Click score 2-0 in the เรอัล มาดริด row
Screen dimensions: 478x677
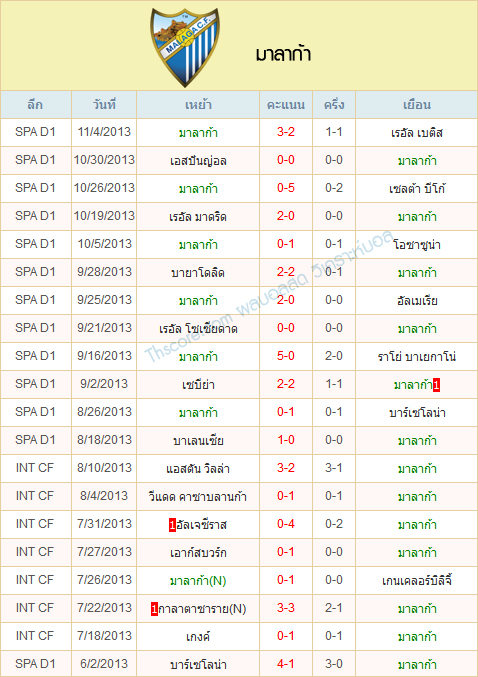click(286, 216)
